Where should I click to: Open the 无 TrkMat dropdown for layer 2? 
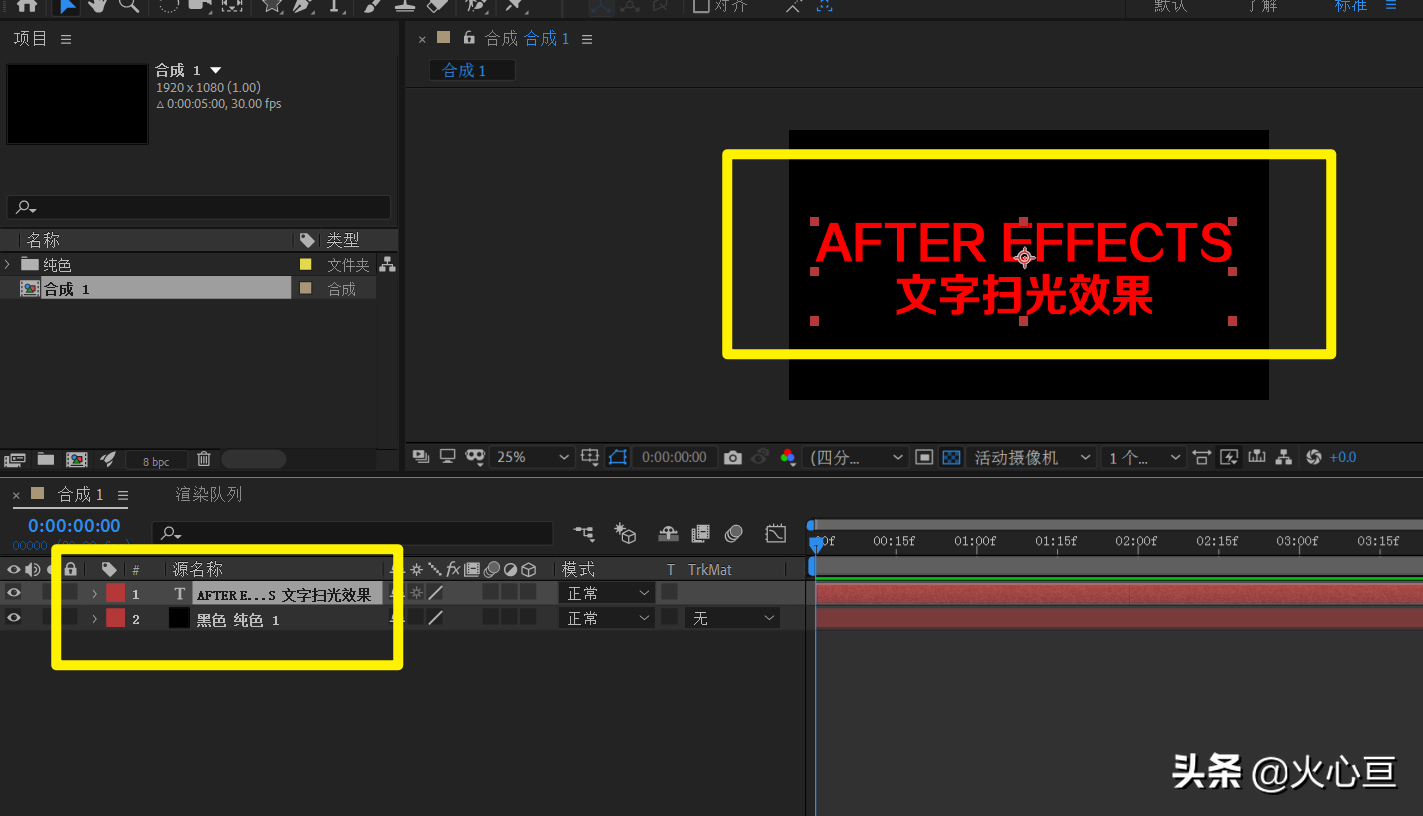pyautogui.click(x=732, y=618)
